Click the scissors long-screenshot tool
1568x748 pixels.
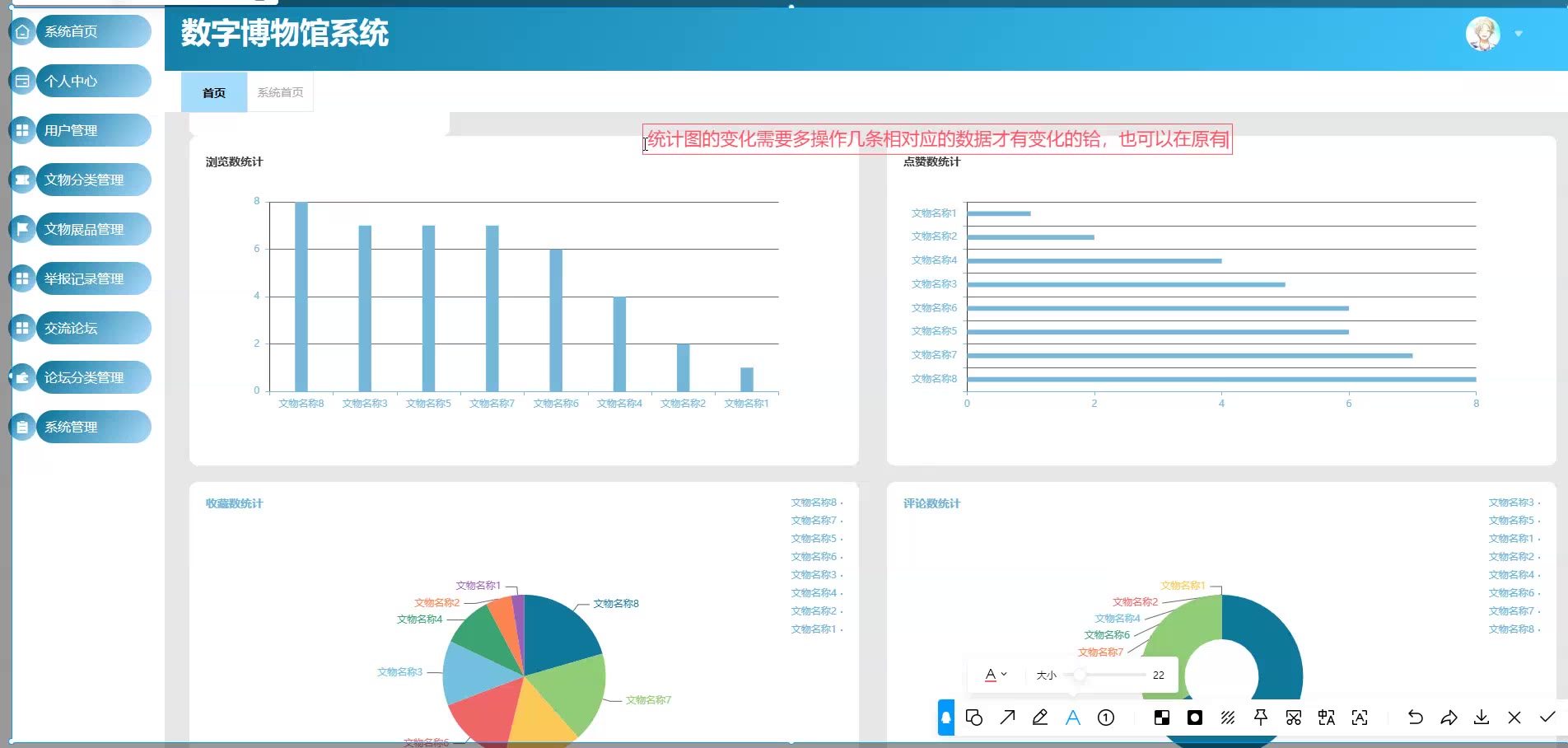coord(1294,718)
